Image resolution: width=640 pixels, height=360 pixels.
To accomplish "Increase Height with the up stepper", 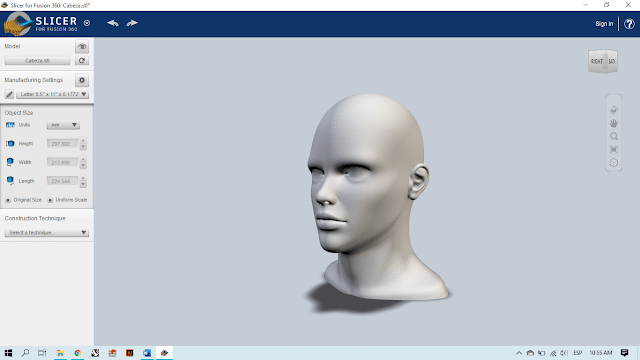I will (83, 141).
